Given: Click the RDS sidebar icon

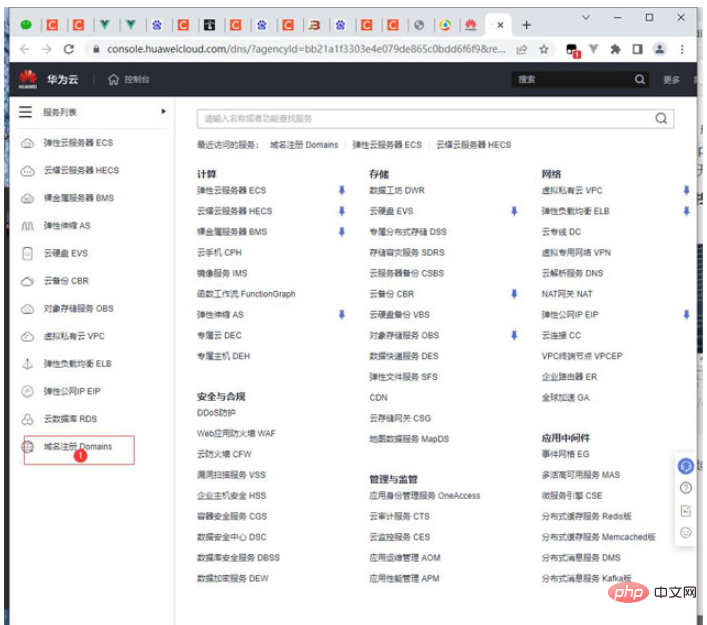Looking at the screenshot, I should 28,419.
